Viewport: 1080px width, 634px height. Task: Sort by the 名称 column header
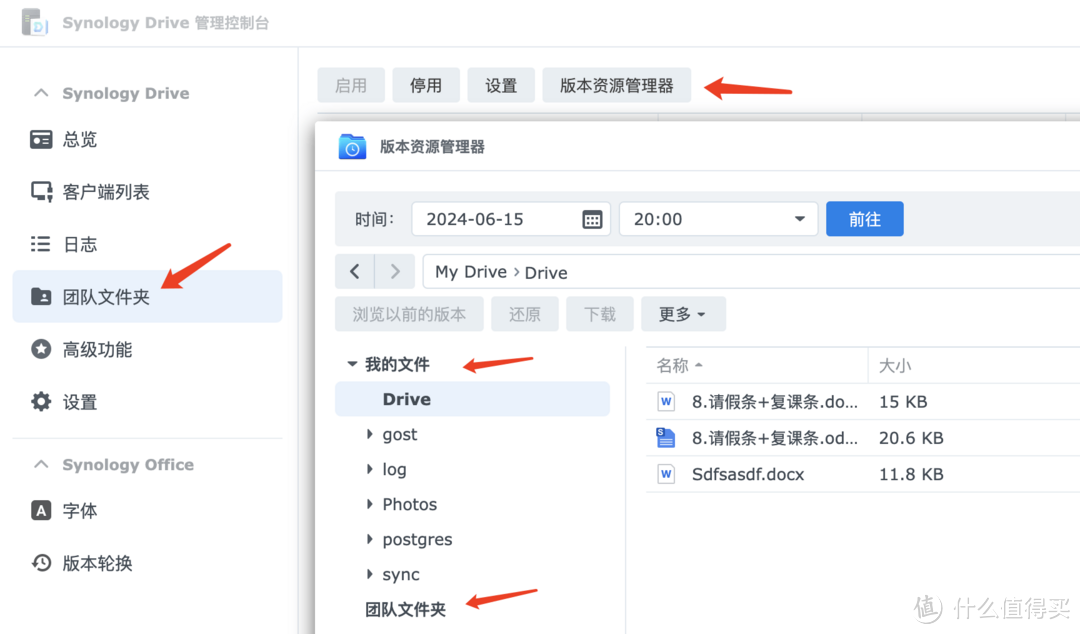pos(756,365)
